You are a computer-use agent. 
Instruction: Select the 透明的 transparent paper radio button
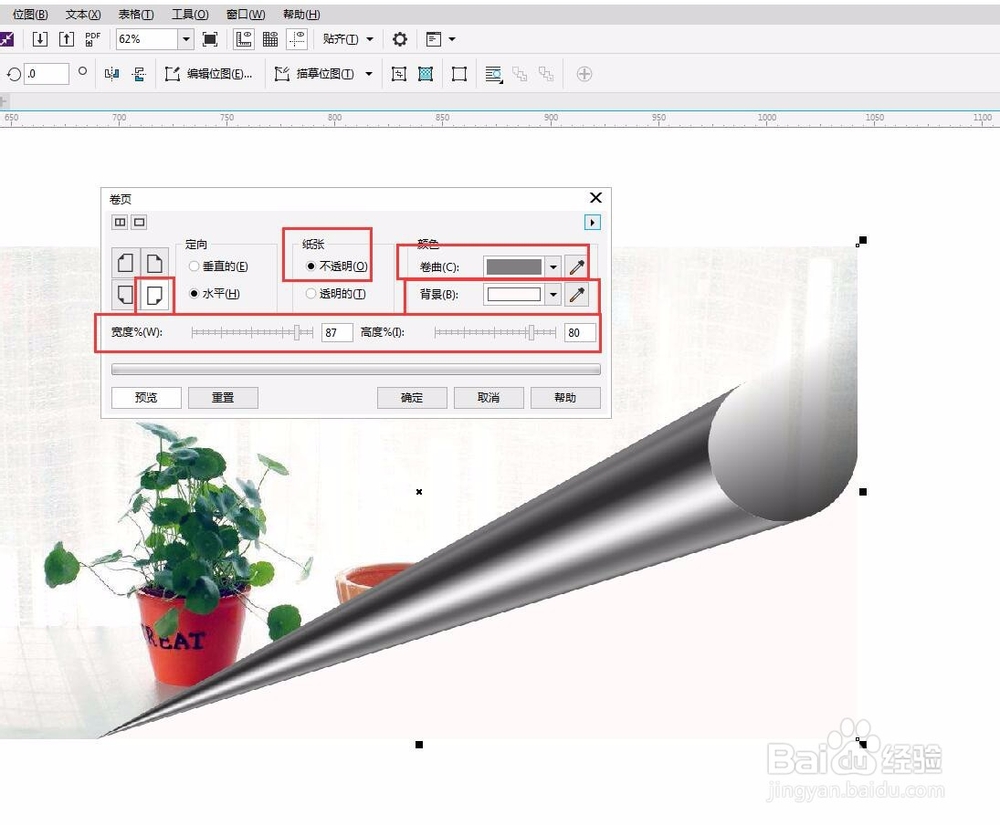(313, 294)
